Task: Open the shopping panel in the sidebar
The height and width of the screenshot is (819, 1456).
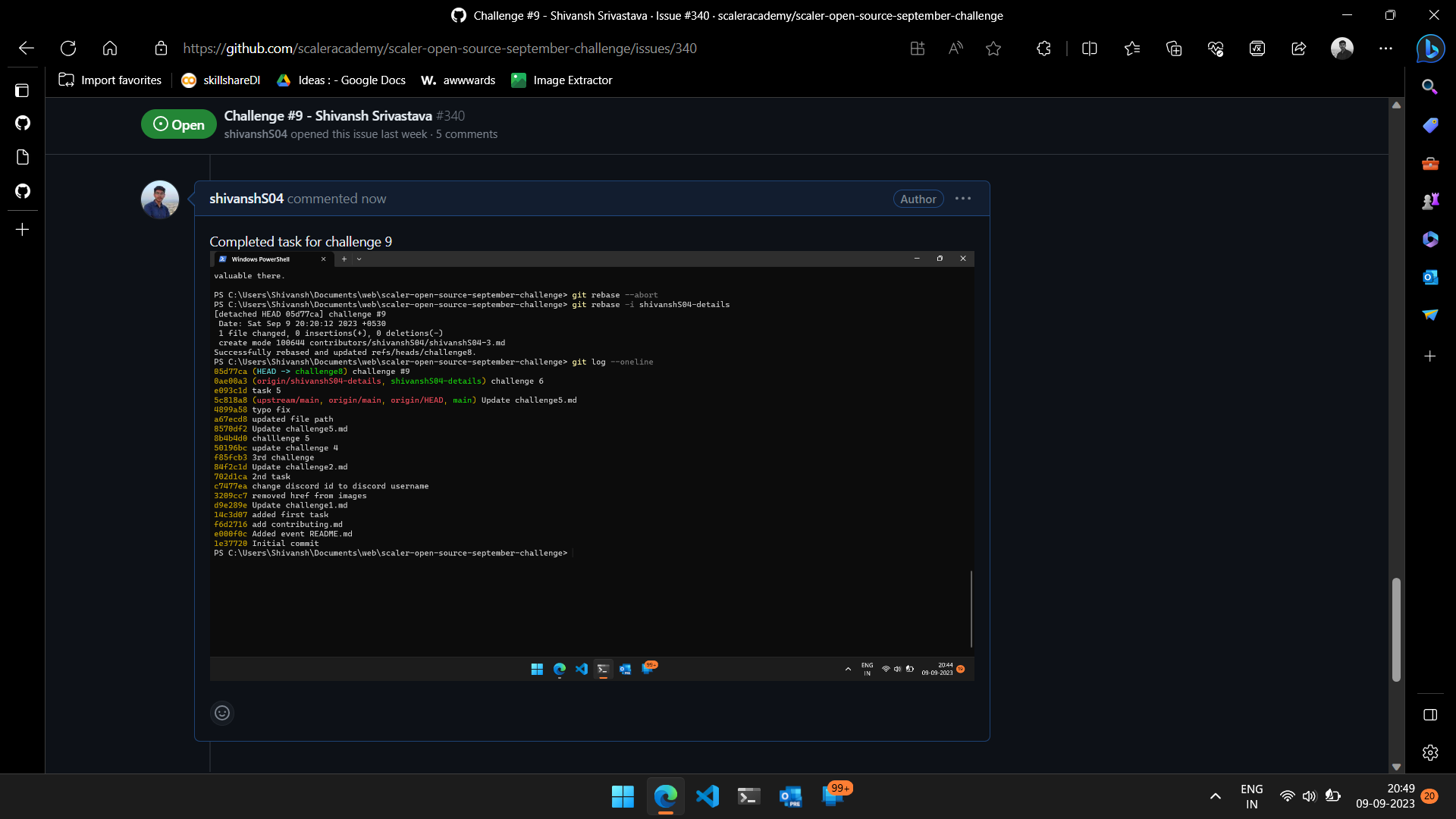Action: tap(1430, 125)
